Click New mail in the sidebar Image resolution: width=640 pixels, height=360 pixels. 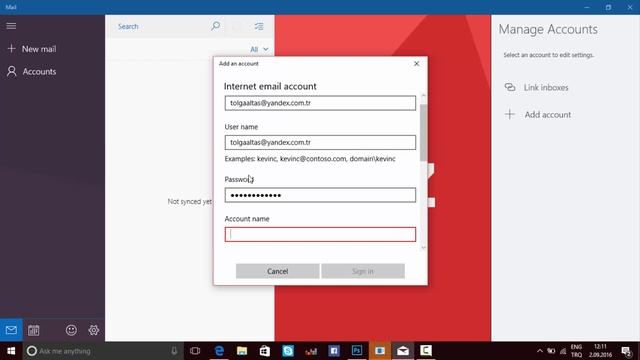tap(32, 49)
